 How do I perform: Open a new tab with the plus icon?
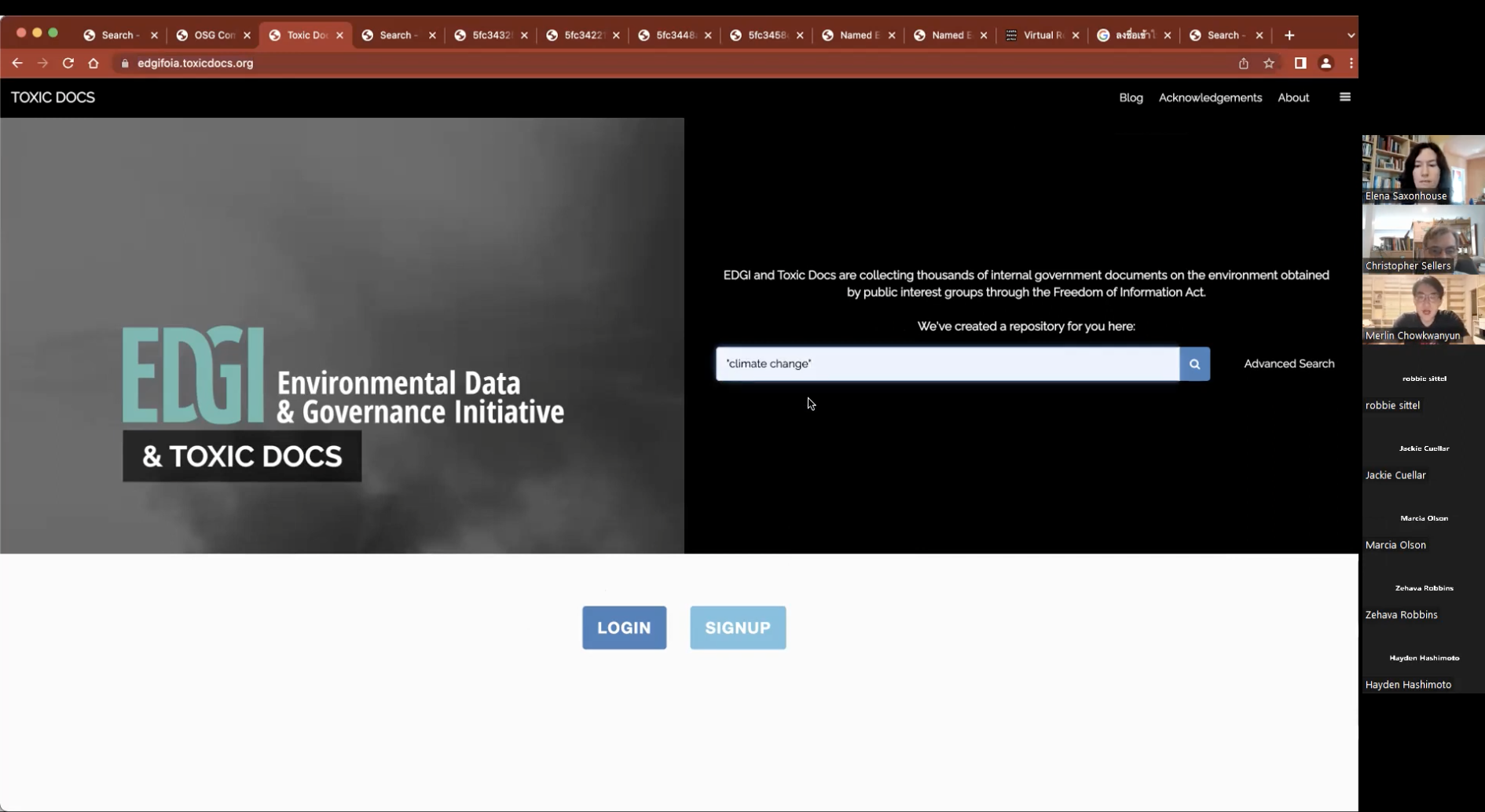point(1289,35)
